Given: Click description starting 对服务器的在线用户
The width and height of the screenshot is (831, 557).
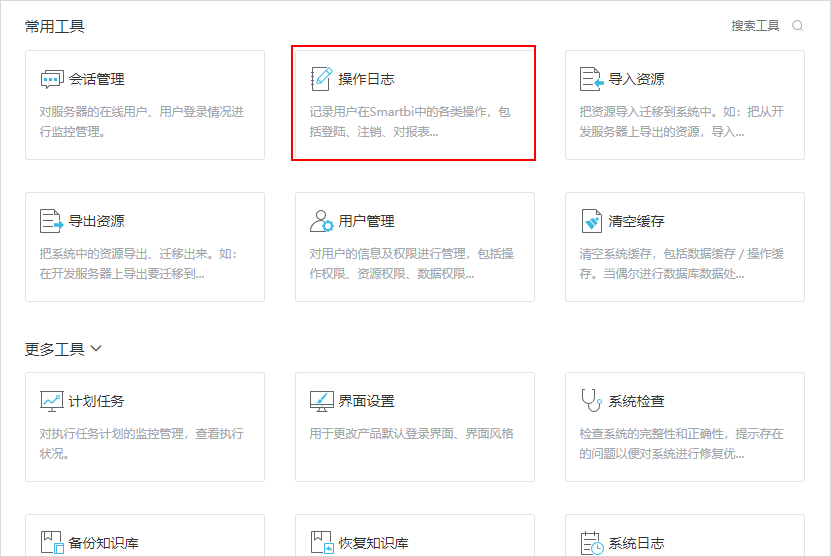Looking at the screenshot, I should point(142,121).
